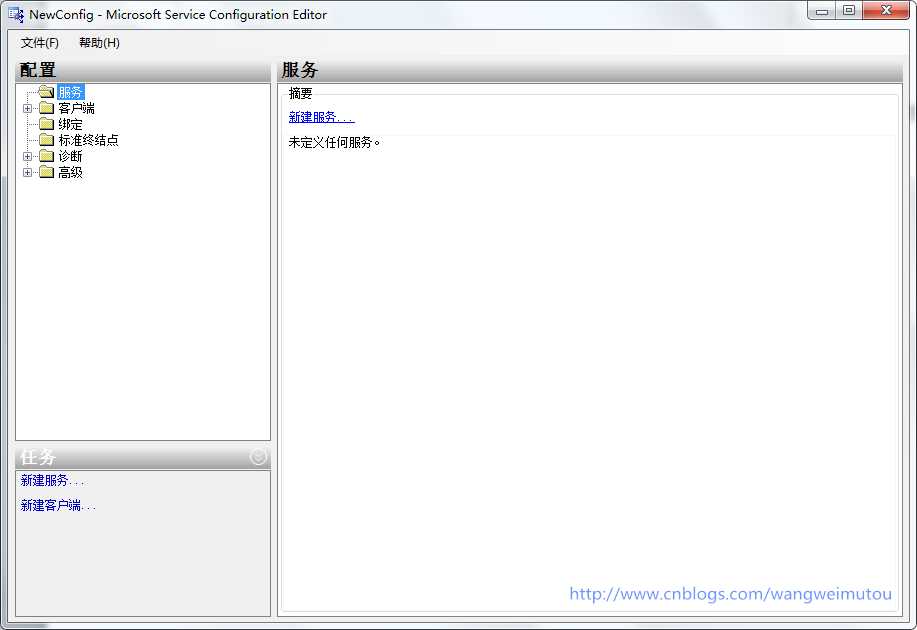917x630 pixels.
Task: Close the Service Configuration Editor window
Action: click(x=886, y=11)
